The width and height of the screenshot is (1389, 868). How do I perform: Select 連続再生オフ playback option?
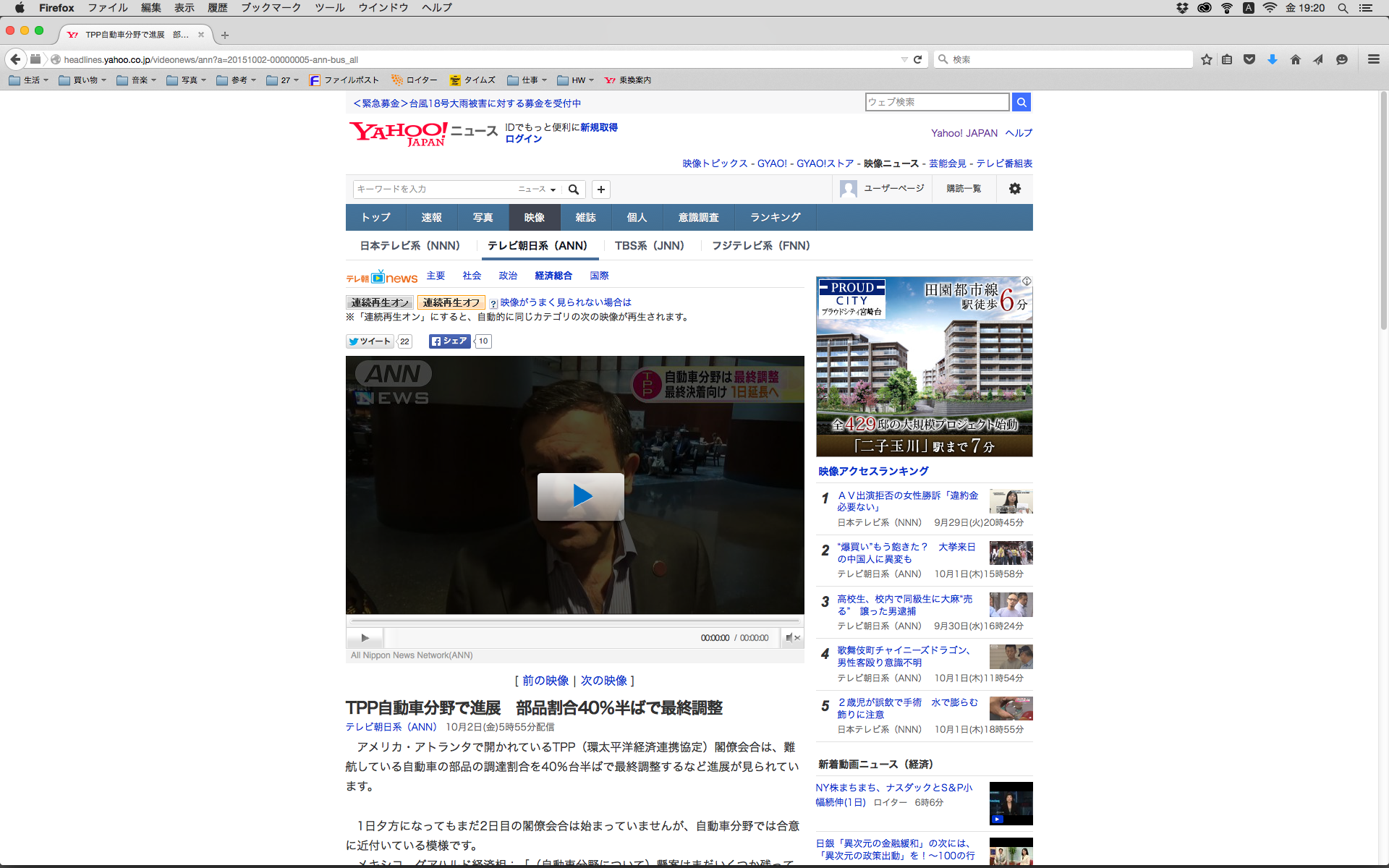pyautogui.click(x=451, y=302)
